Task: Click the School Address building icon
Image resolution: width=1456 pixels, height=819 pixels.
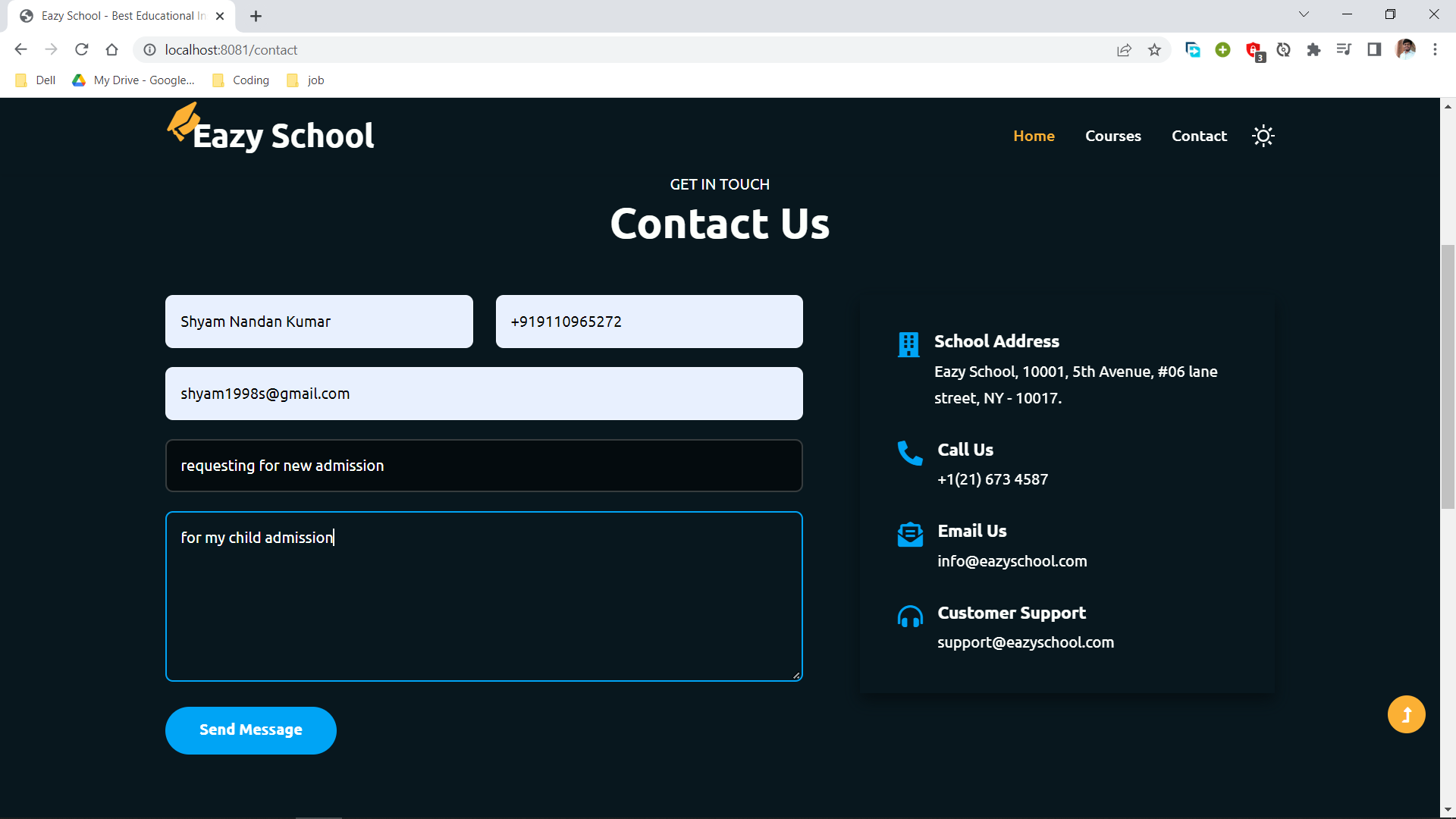Action: pyautogui.click(x=909, y=345)
